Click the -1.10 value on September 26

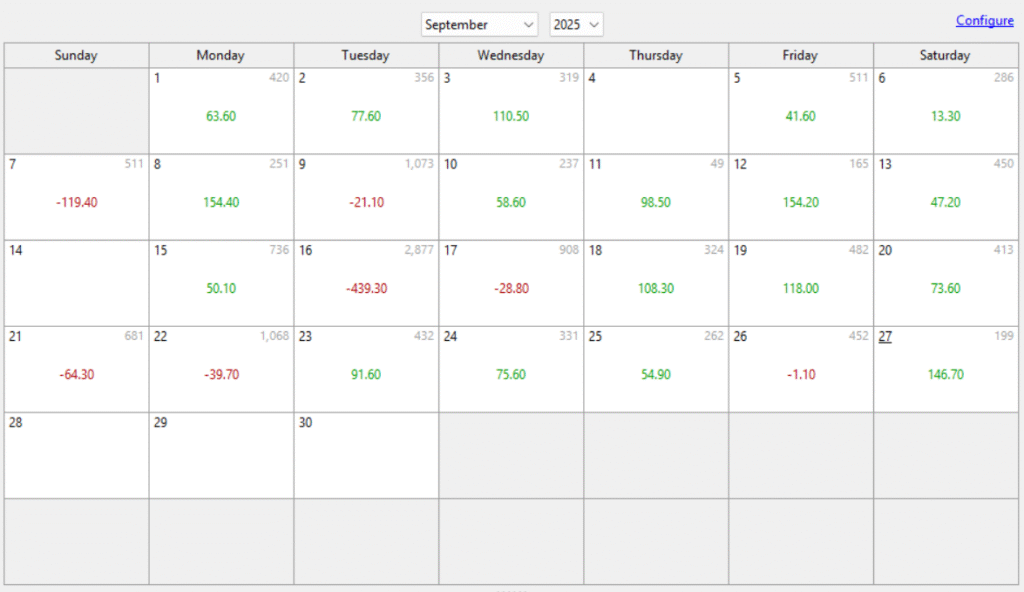tap(800, 374)
